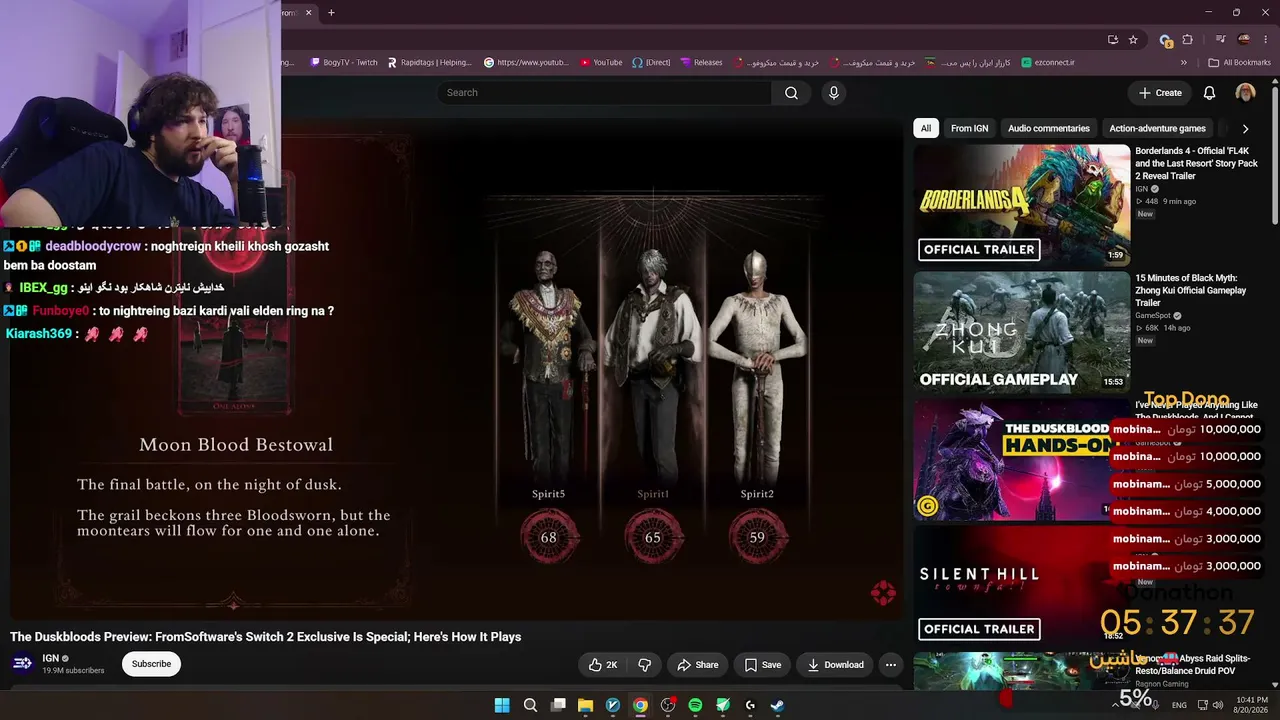Open the taskbar clock and date
This screenshot has width=1280, height=720.
coord(1250,705)
